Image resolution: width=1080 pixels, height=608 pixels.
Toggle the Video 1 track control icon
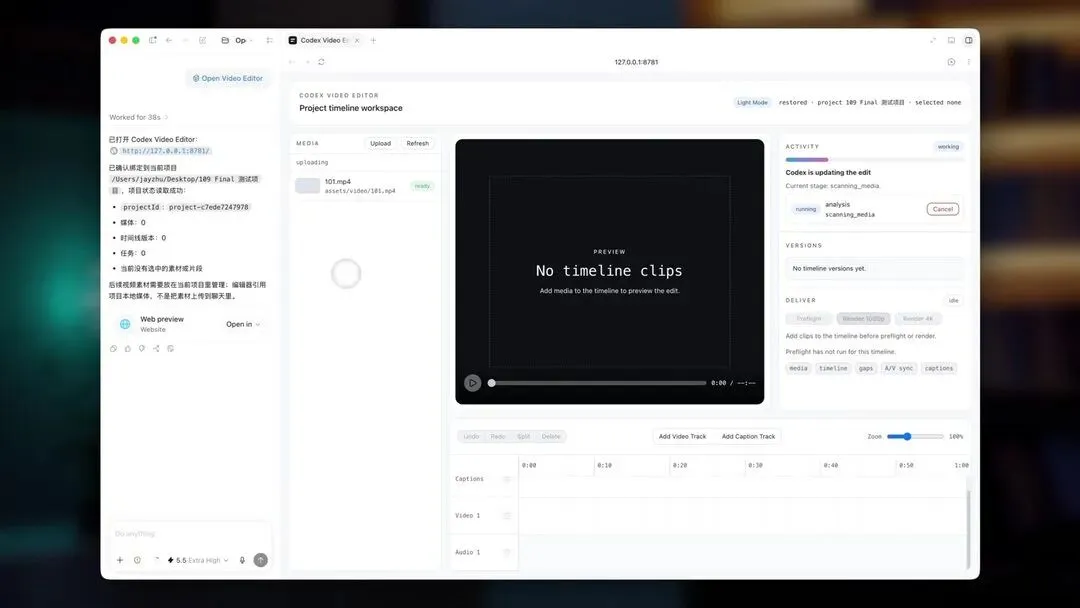click(x=507, y=515)
